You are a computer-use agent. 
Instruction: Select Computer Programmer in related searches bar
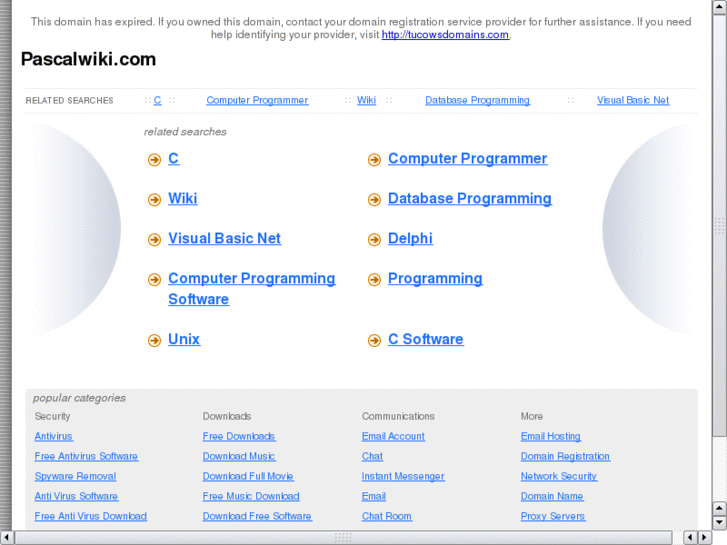pyautogui.click(x=257, y=100)
